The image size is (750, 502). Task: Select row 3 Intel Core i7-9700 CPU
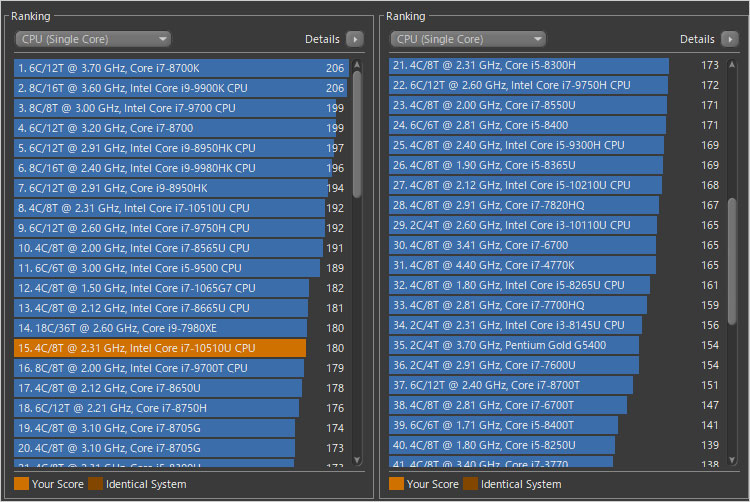click(181, 109)
